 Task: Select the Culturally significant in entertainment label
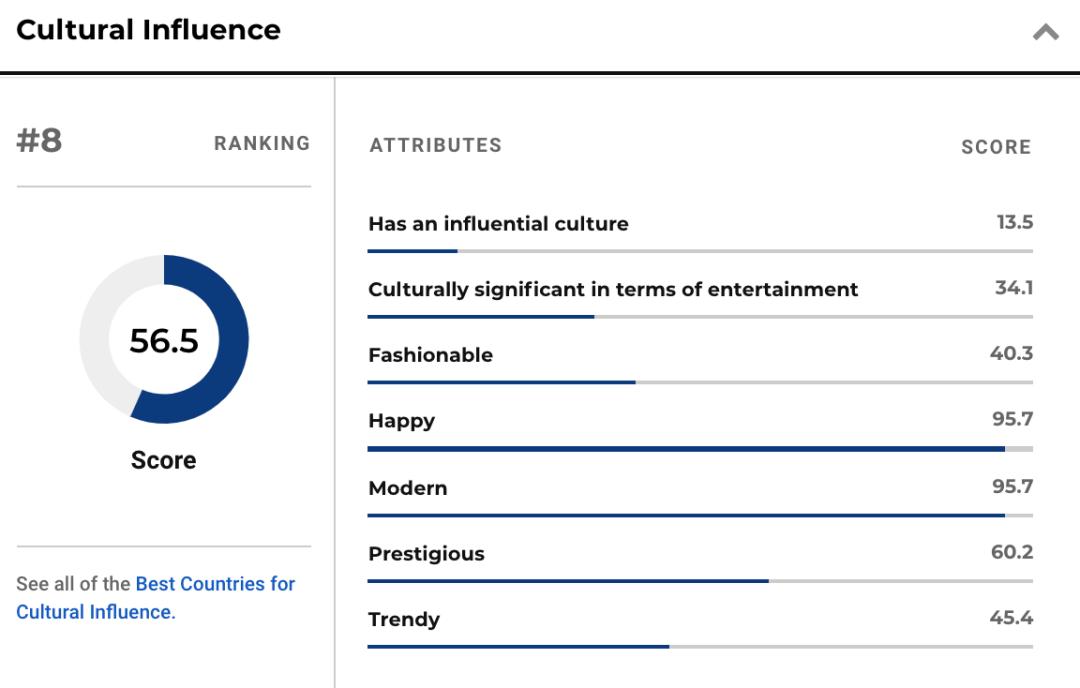tap(612, 290)
